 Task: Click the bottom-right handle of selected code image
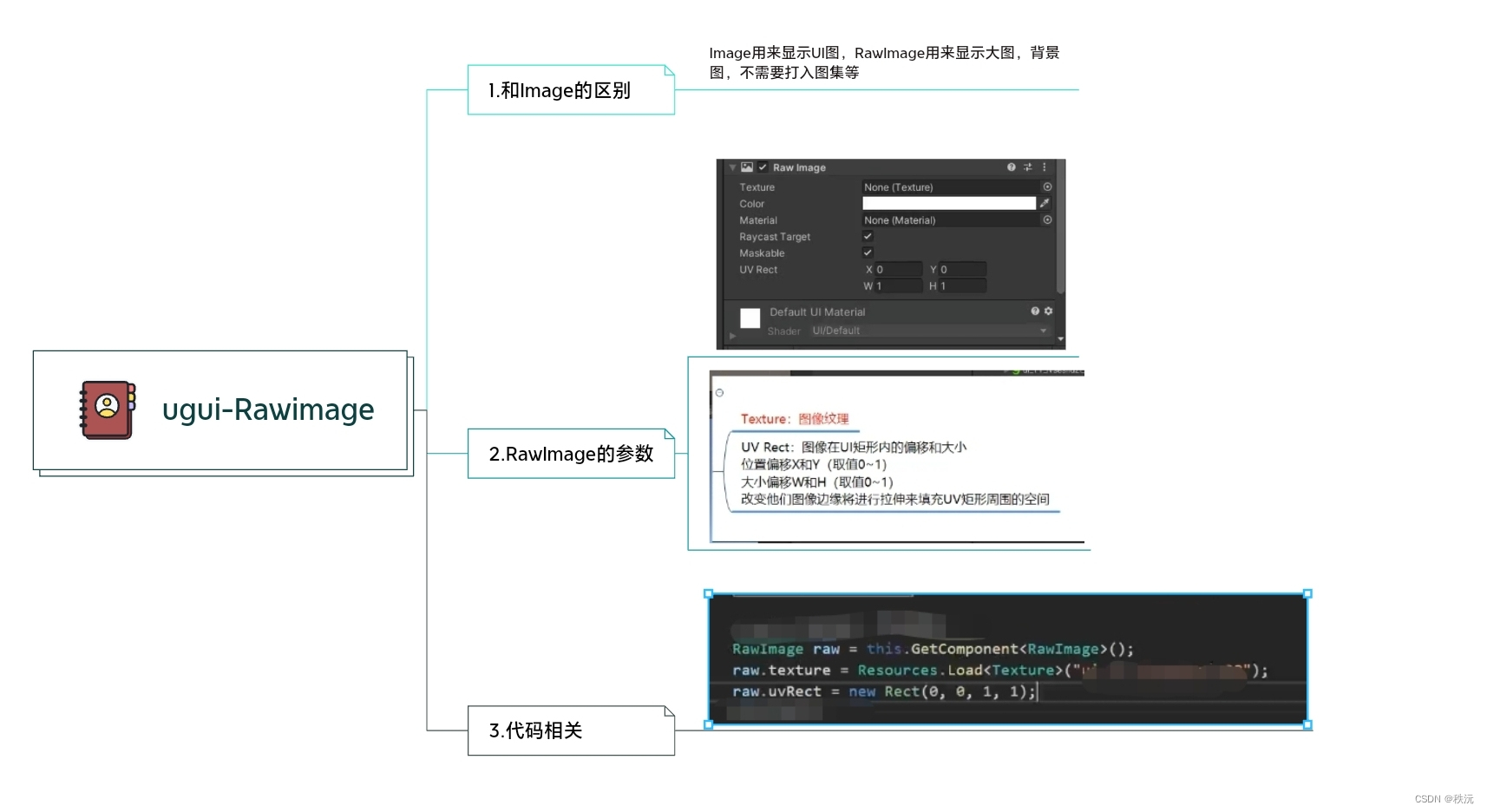1307,724
